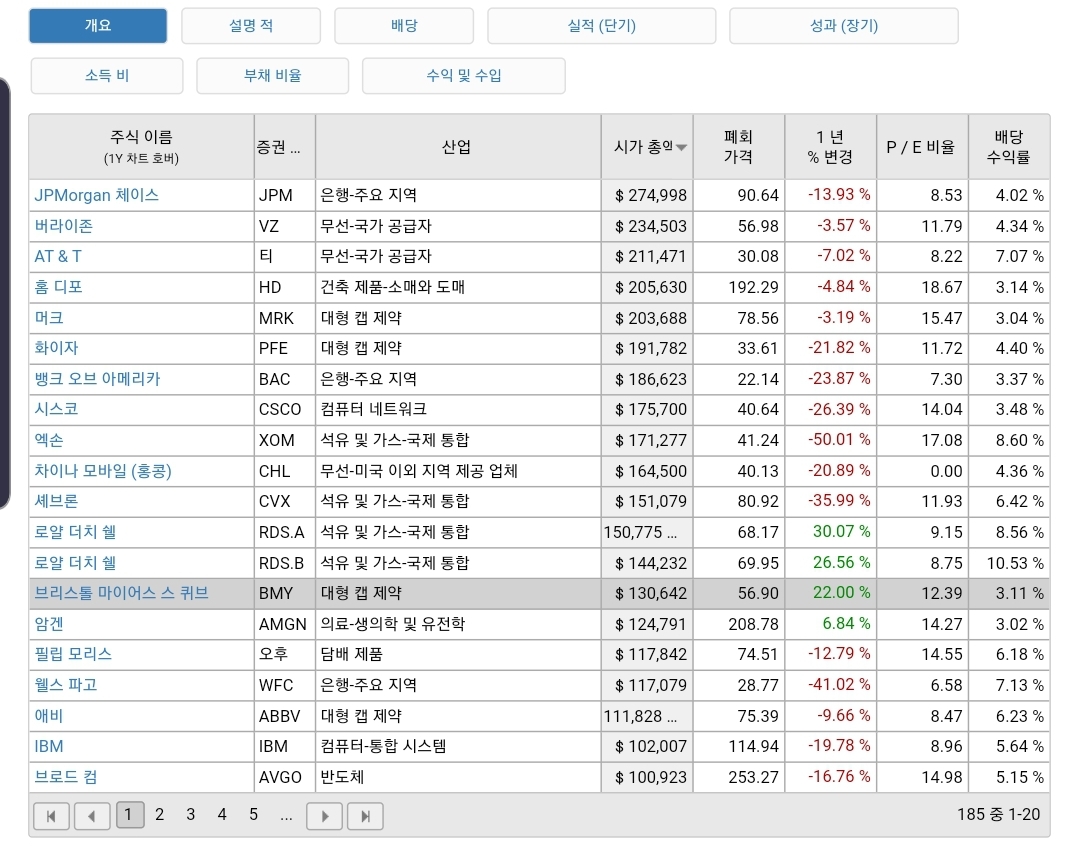Viewport: 1080px width, 847px height.
Task: Go to page 5
Action: point(253,815)
